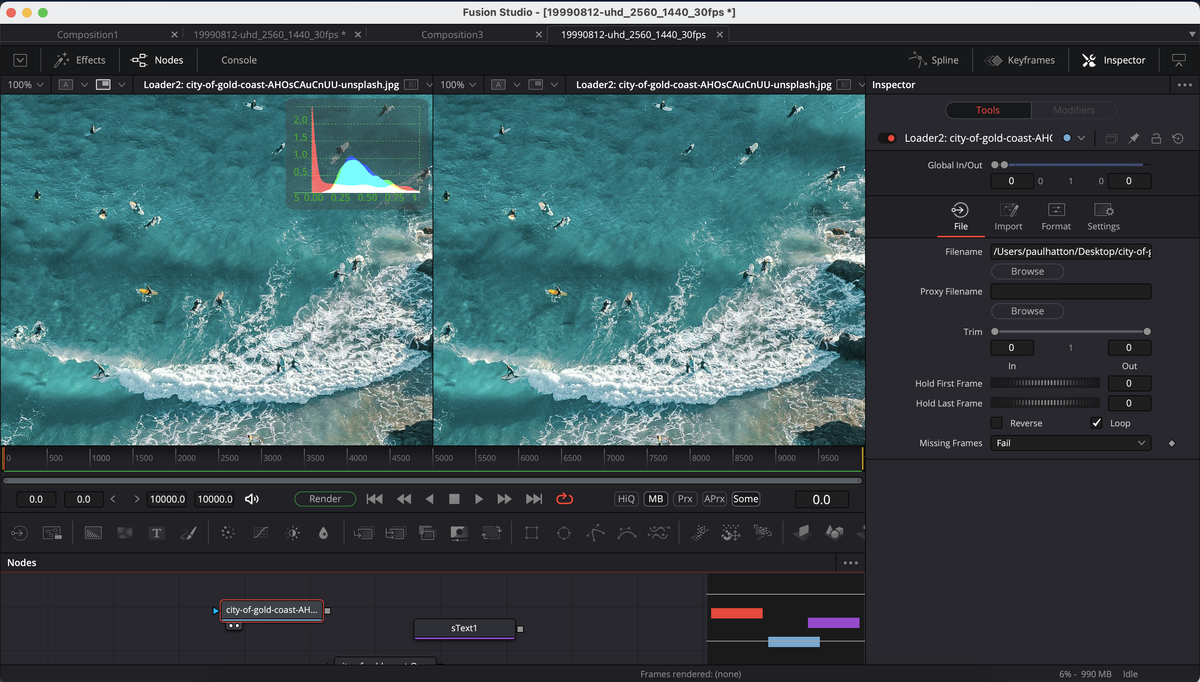
Task: Click Browse next to Proxy Filename
Action: (x=1027, y=310)
